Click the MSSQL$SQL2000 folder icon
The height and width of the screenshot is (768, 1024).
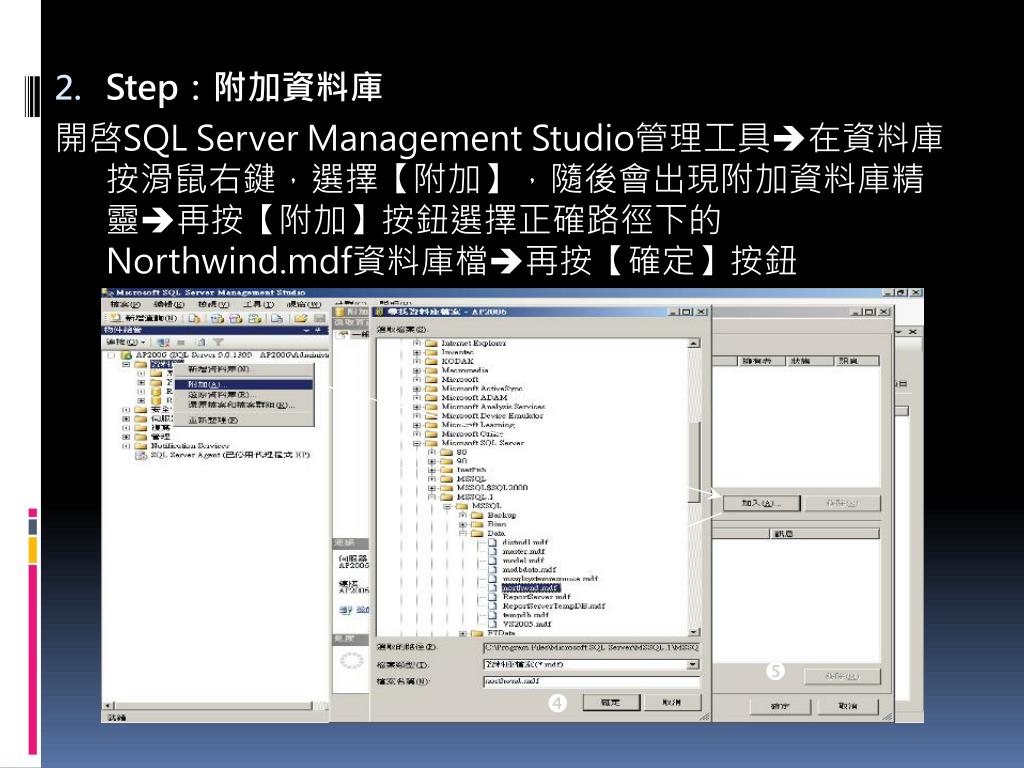[x=447, y=488]
